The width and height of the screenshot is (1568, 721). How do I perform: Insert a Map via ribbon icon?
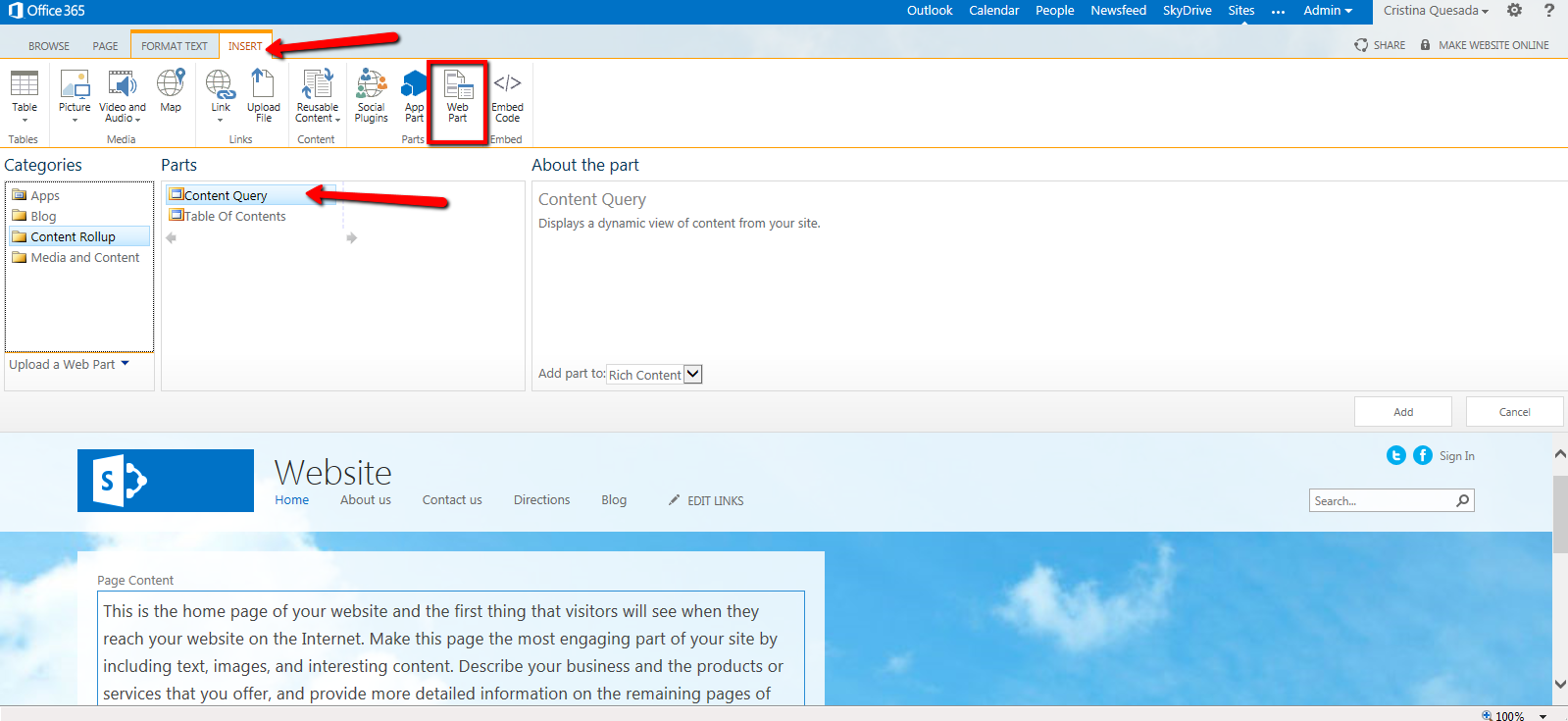171,91
